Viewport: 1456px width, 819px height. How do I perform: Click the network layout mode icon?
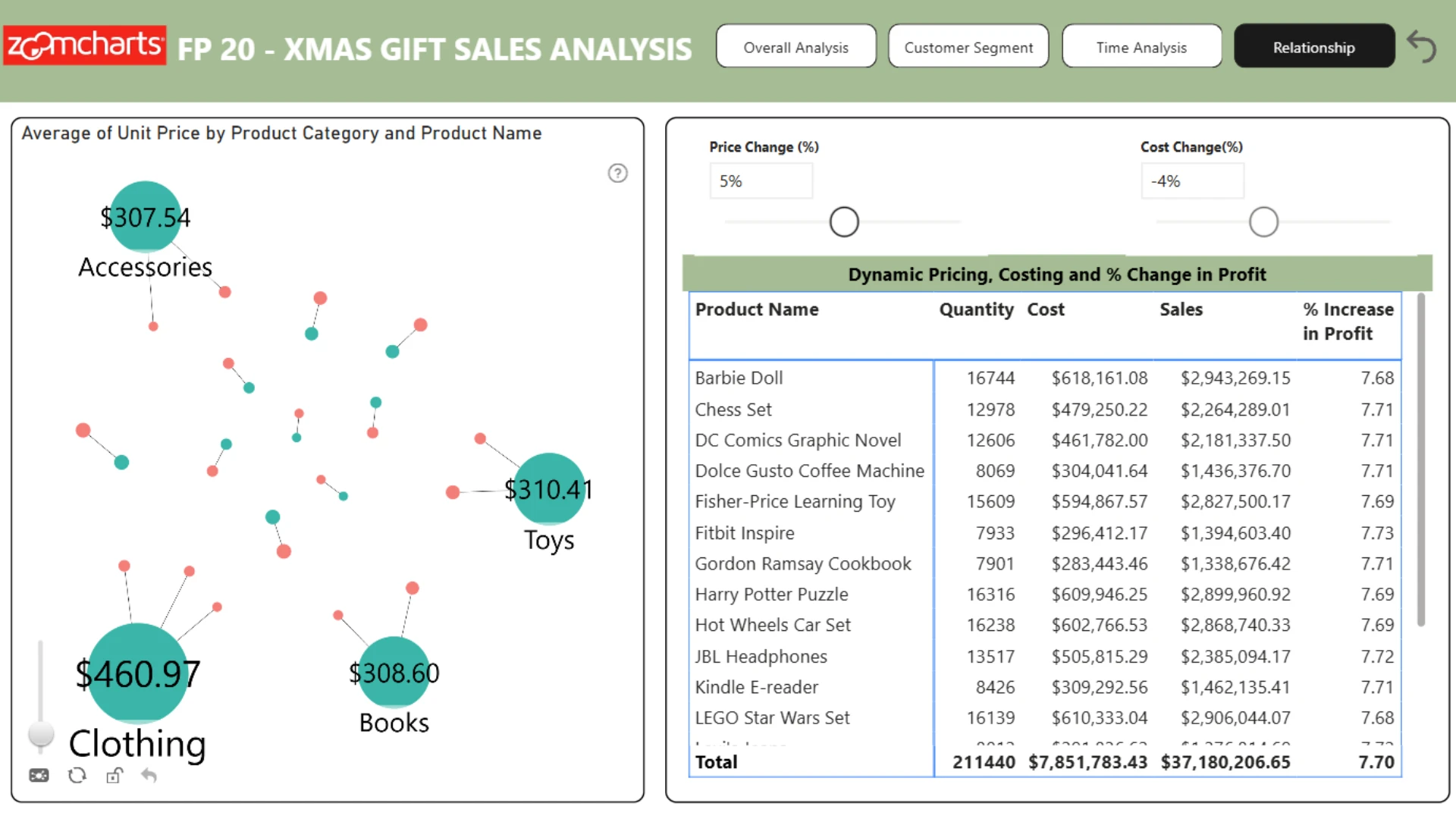[39, 776]
